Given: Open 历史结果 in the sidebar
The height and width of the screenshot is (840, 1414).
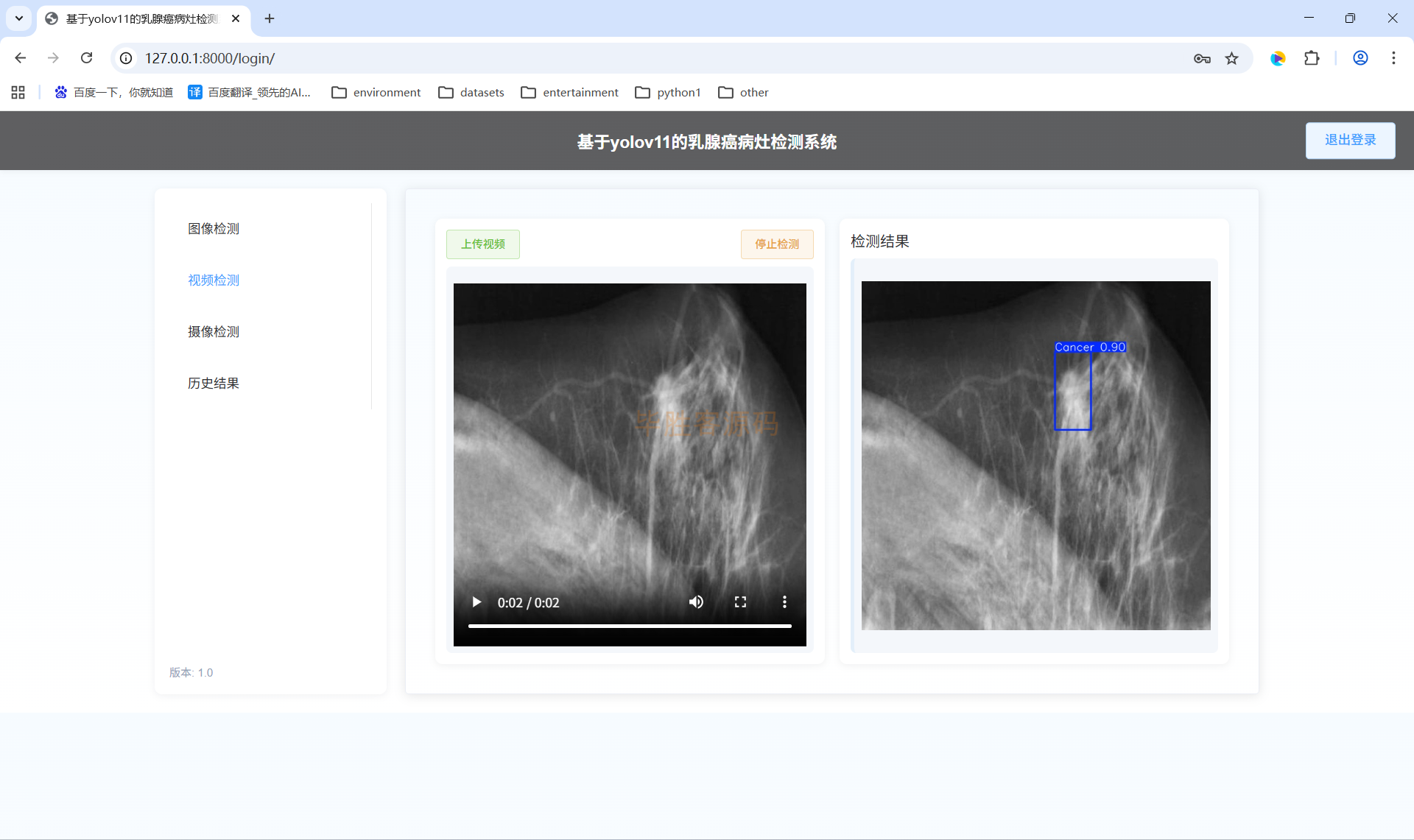Looking at the screenshot, I should pyautogui.click(x=214, y=383).
